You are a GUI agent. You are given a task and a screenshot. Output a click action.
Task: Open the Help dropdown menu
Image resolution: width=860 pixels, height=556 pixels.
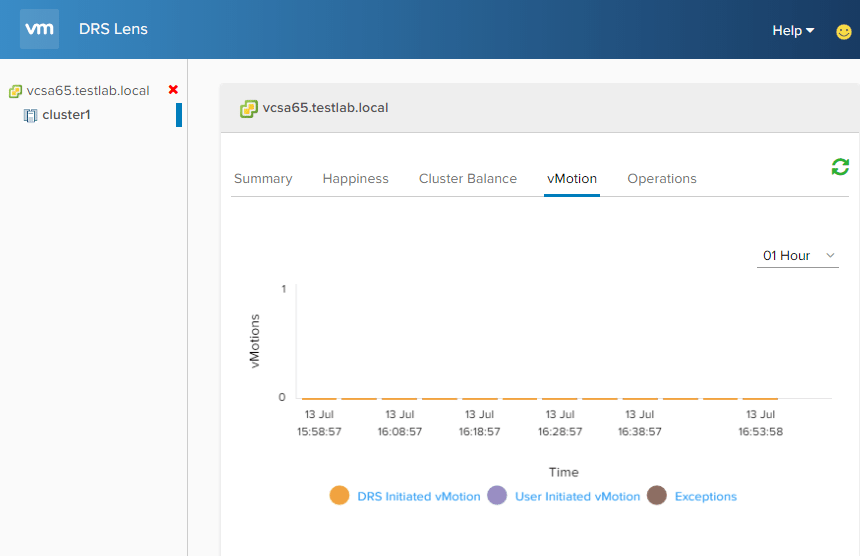[x=793, y=30]
